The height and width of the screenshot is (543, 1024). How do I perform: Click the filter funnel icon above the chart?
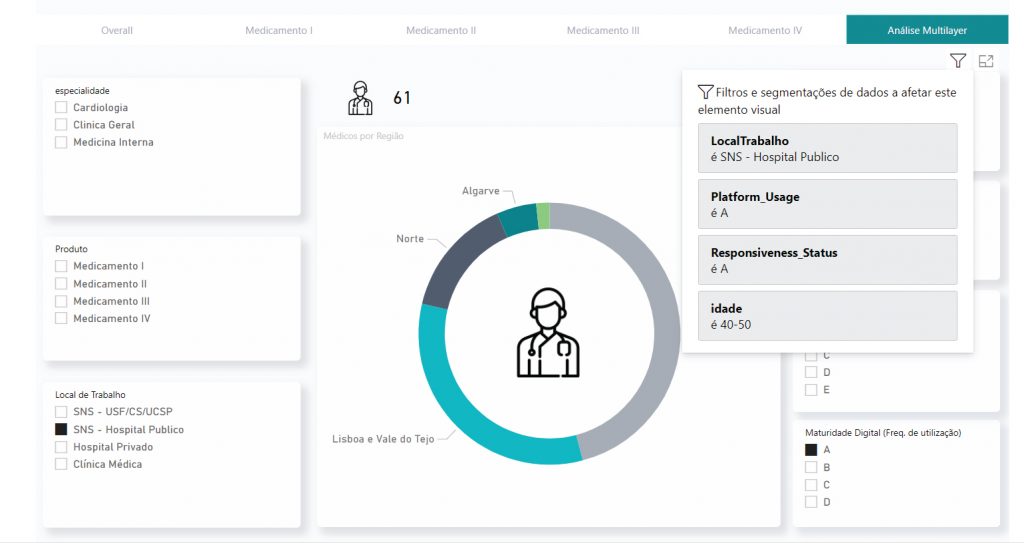tap(957, 61)
